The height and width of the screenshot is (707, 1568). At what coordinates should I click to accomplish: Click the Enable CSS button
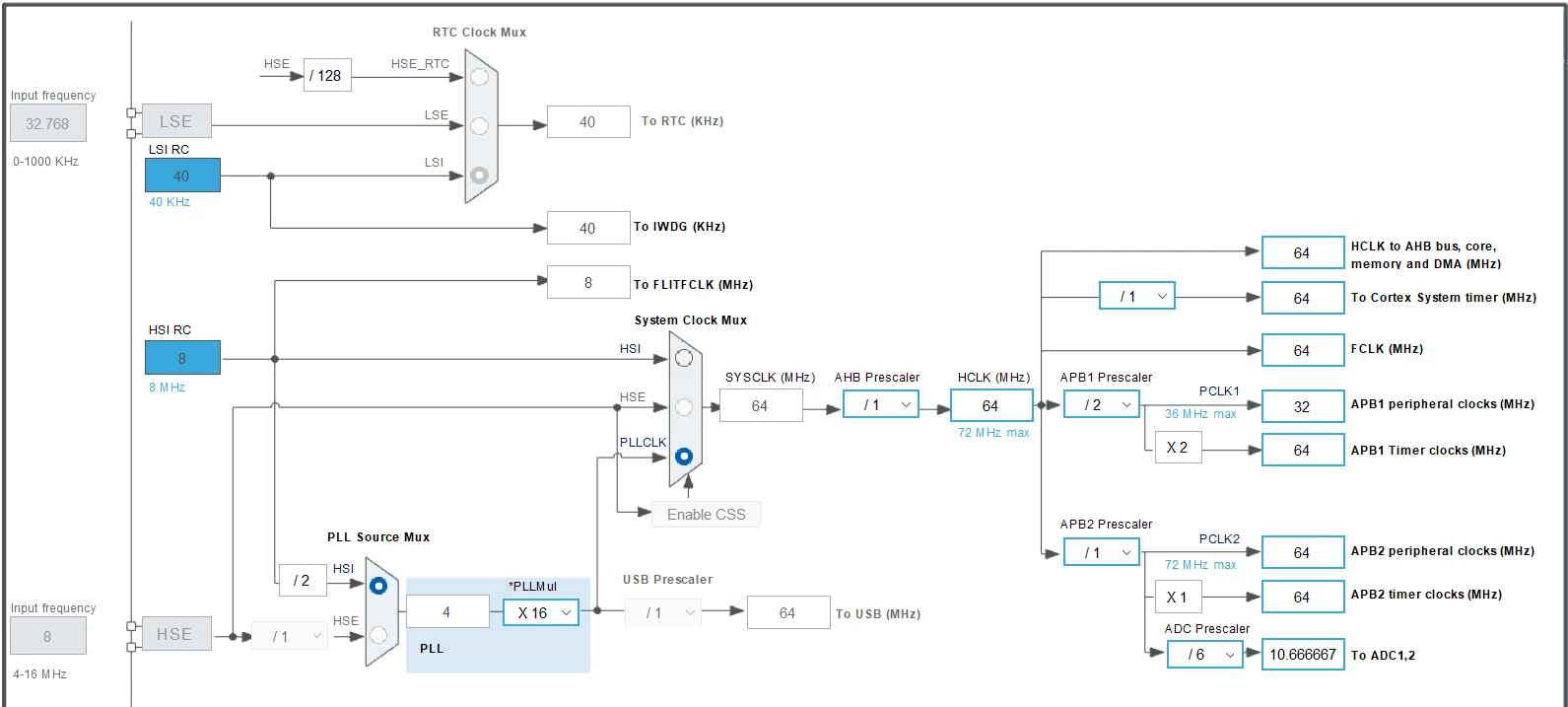[707, 515]
